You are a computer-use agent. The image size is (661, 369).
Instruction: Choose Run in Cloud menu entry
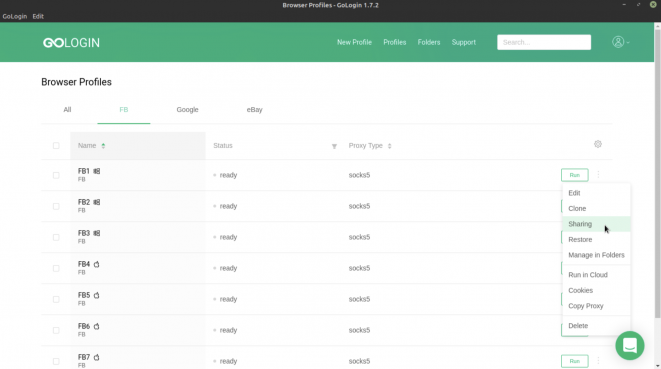pyautogui.click(x=596, y=275)
